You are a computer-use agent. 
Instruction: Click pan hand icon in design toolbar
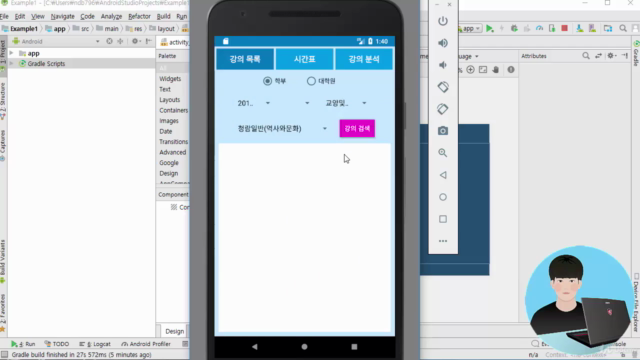[496, 70]
